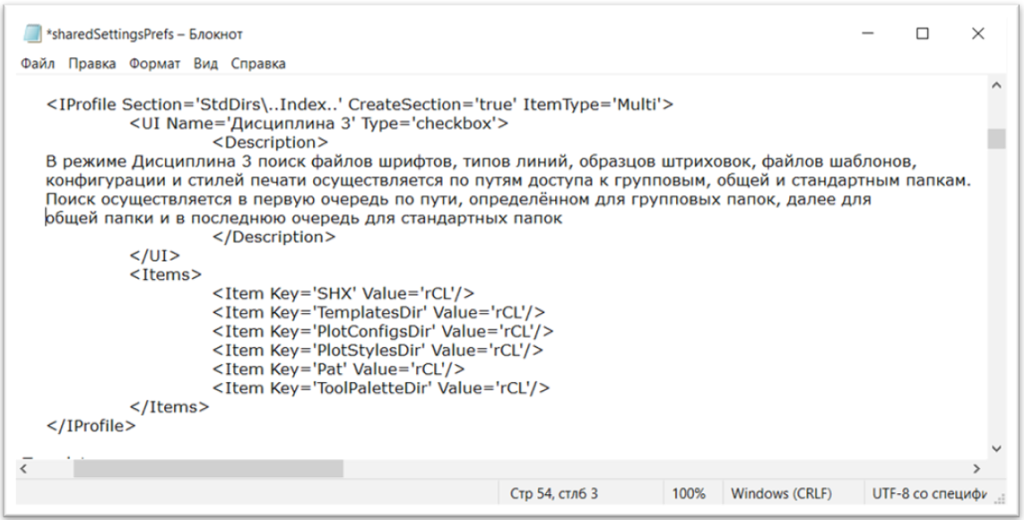Click the vertical scrollbar thumb
1024x520 pixels.
tap(997, 139)
